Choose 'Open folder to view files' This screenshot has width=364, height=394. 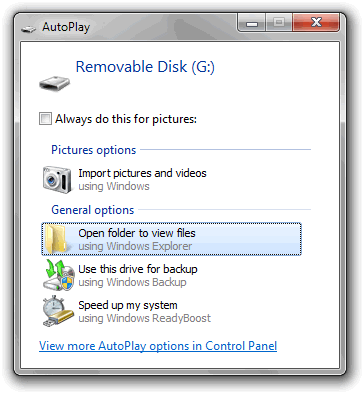(x=172, y=239)
